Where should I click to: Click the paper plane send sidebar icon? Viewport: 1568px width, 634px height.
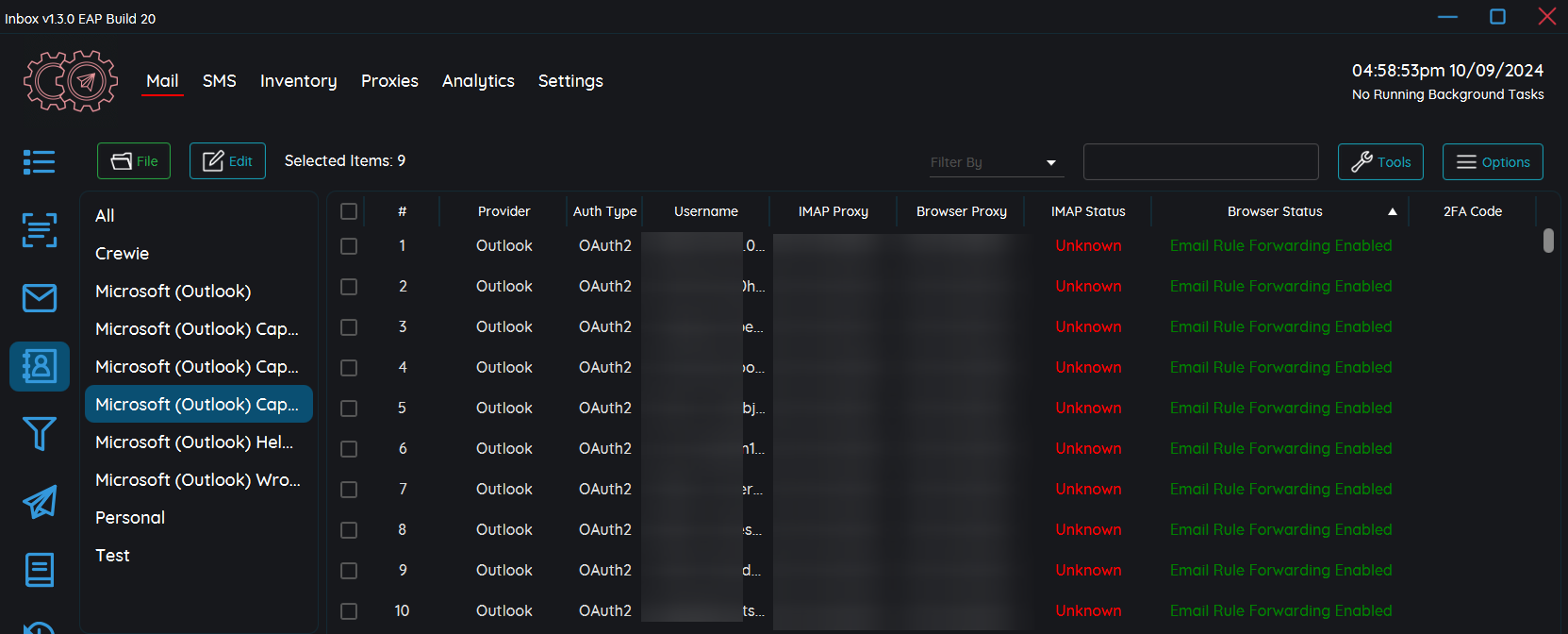pos(39,502)
